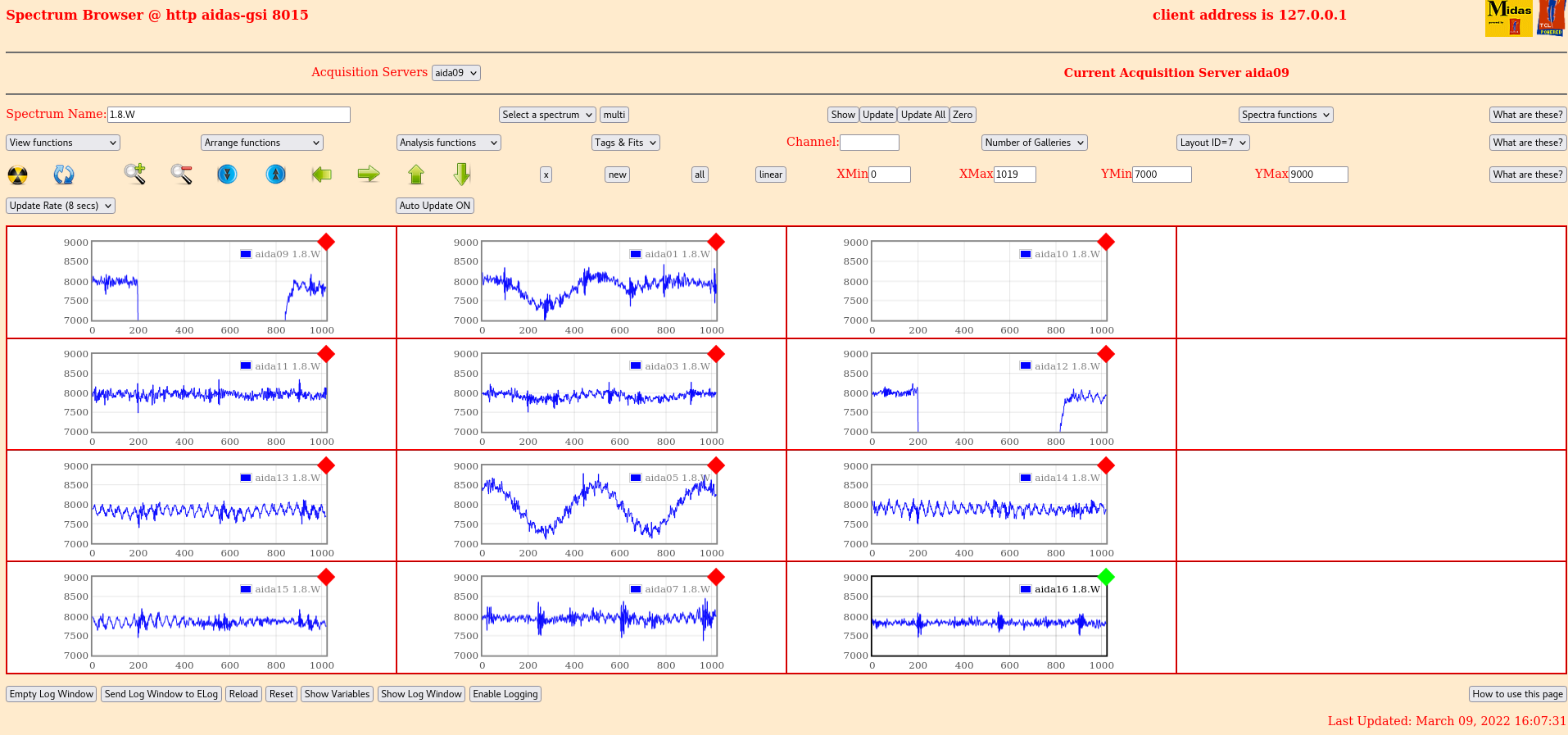Screen dimensions: 1568x735
Task: Click the Update All button
Action: [x=922, y=115]
